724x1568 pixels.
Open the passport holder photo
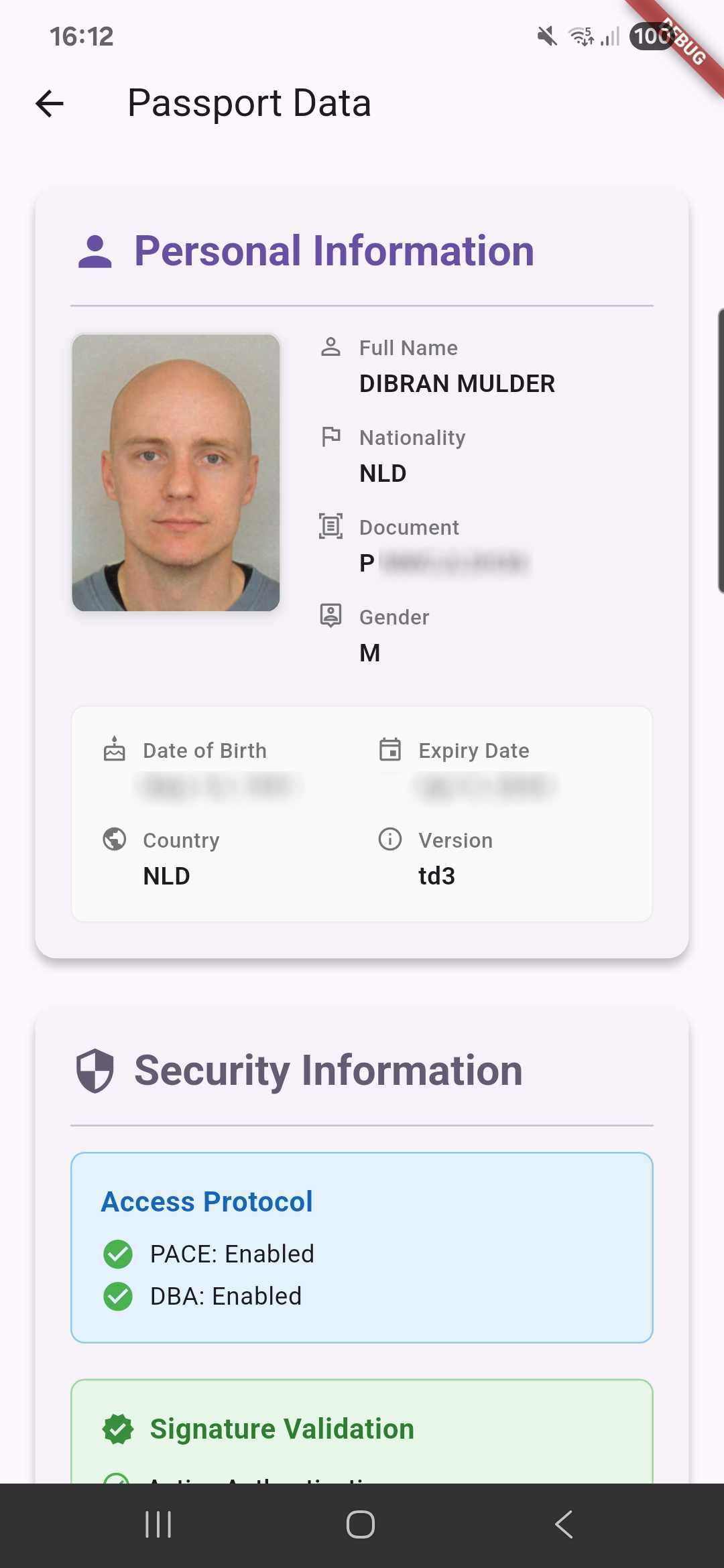click(176, 472)
